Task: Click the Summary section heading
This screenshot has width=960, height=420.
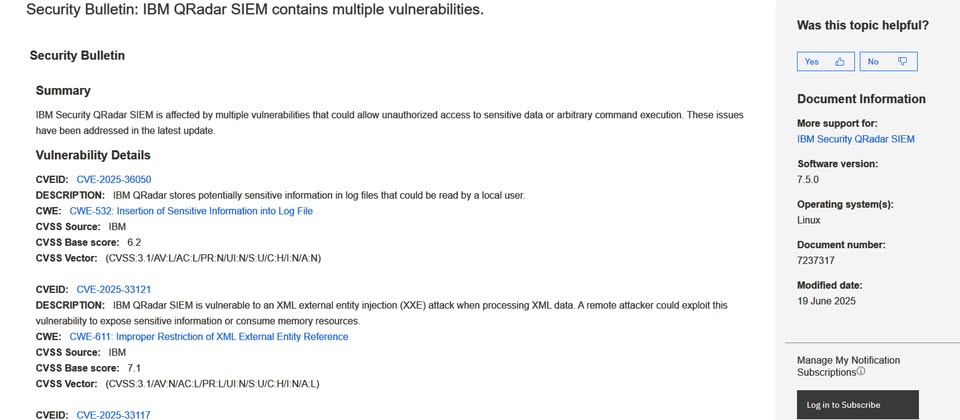Action: click(x=63, y=91)
